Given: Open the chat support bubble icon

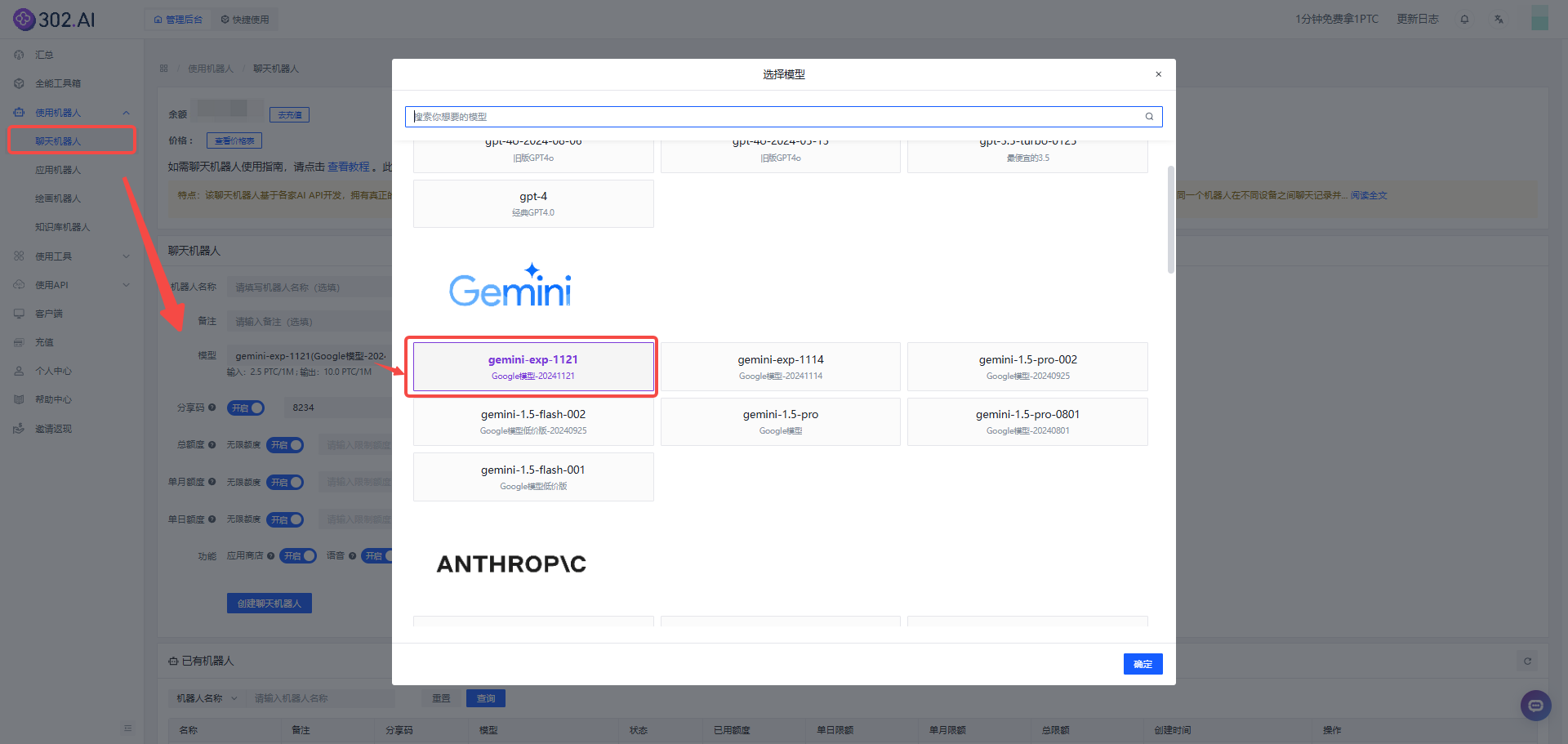Looking at the screenshot, I should click(x=1535, y=706).
